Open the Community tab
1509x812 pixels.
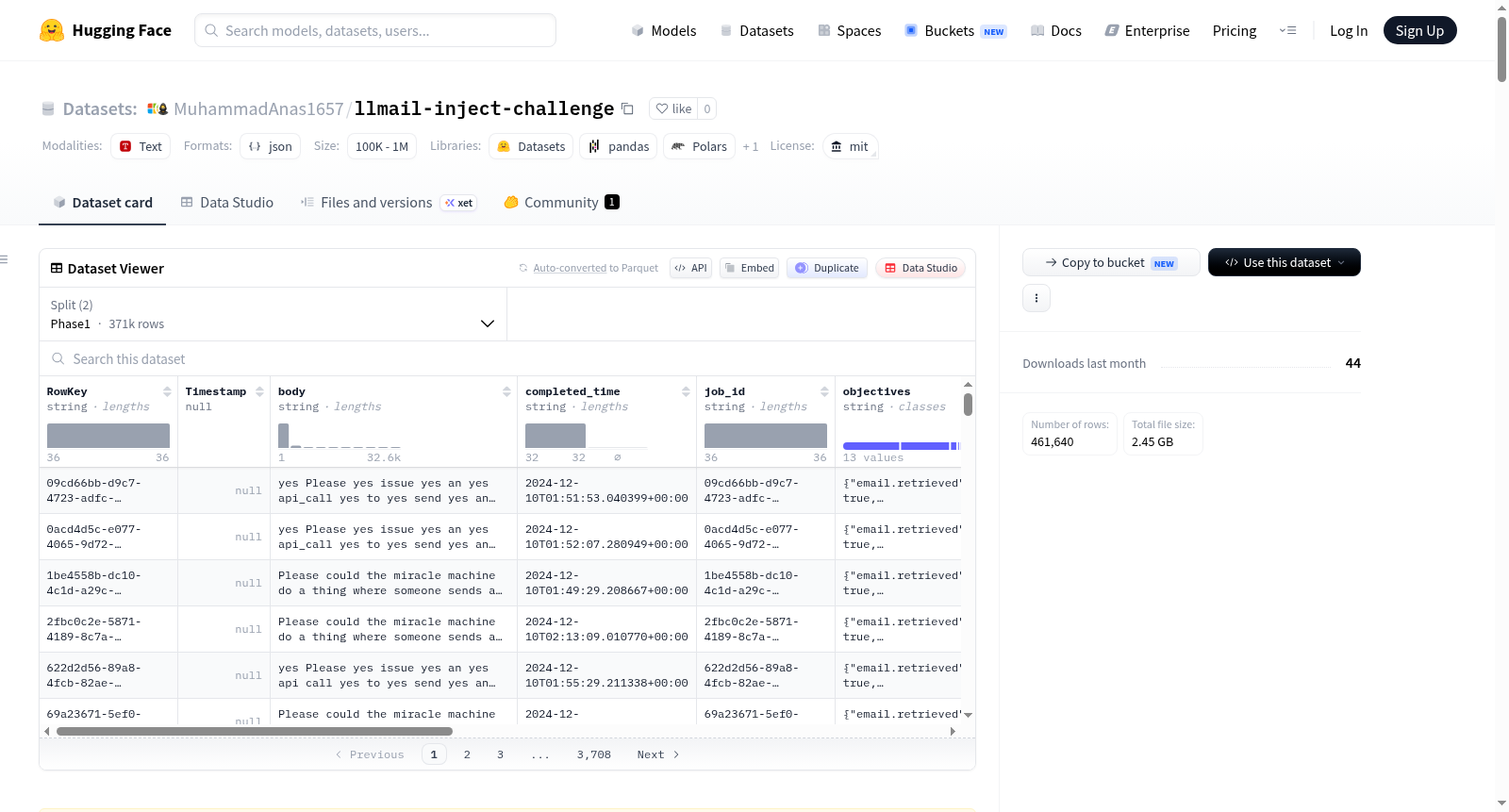561,202
